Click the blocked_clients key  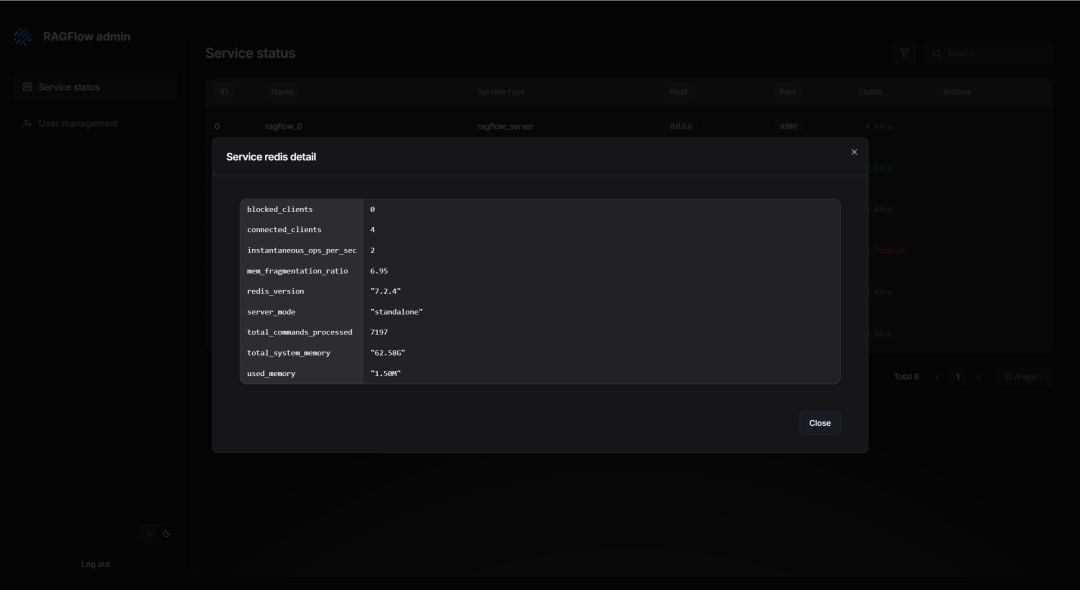[x=280, y=209]
